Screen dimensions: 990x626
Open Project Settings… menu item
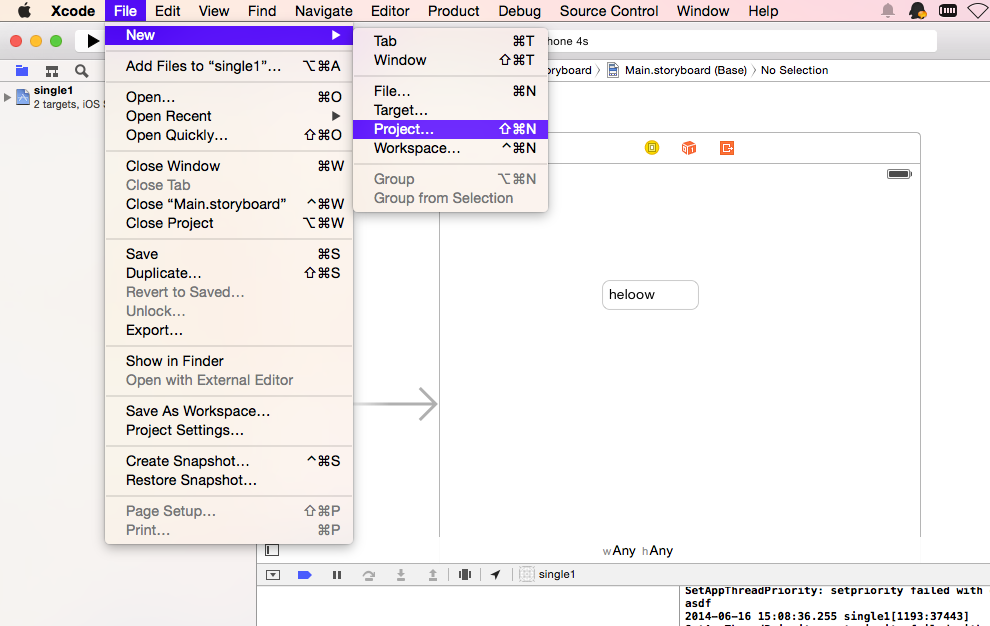pos(229,430)
